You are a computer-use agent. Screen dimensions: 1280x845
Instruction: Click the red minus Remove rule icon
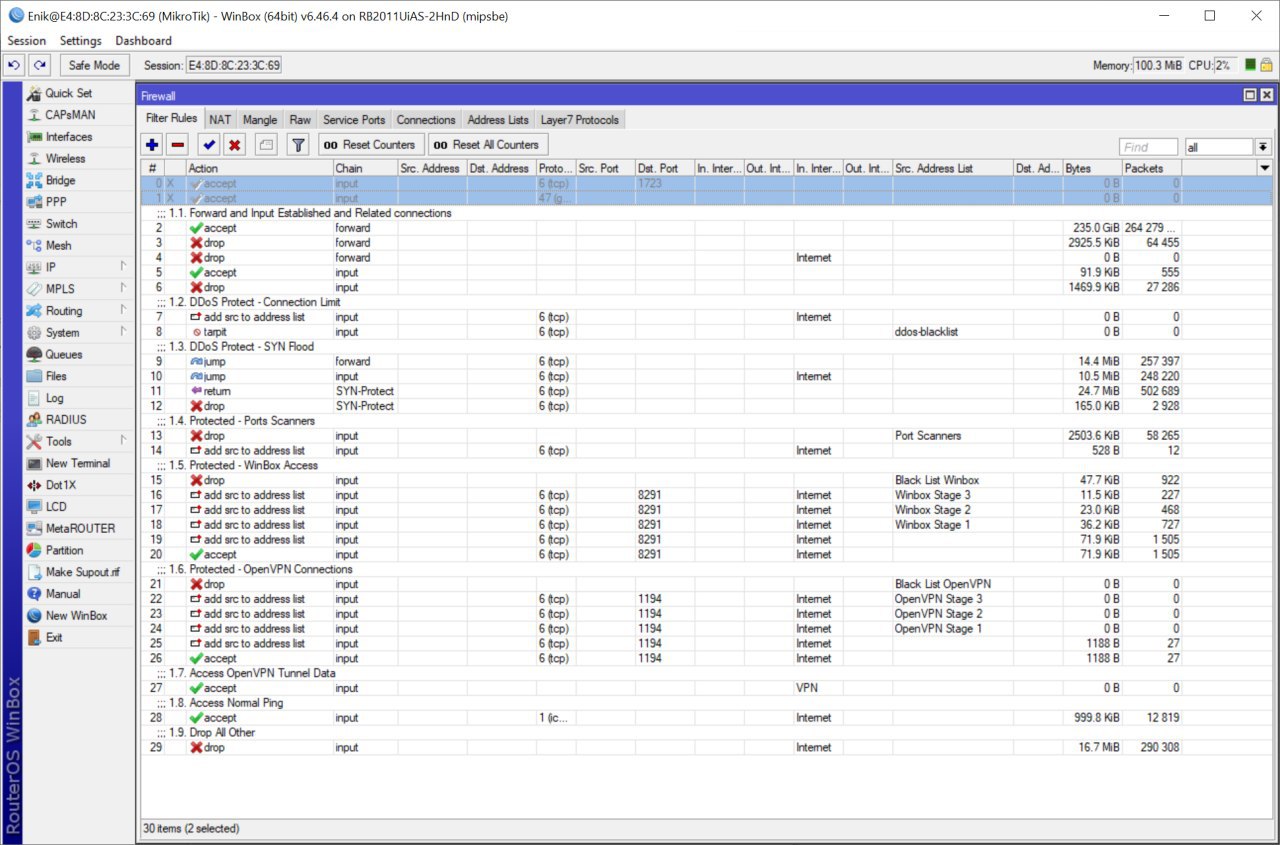pyautogui.click(x=177, y=145)
